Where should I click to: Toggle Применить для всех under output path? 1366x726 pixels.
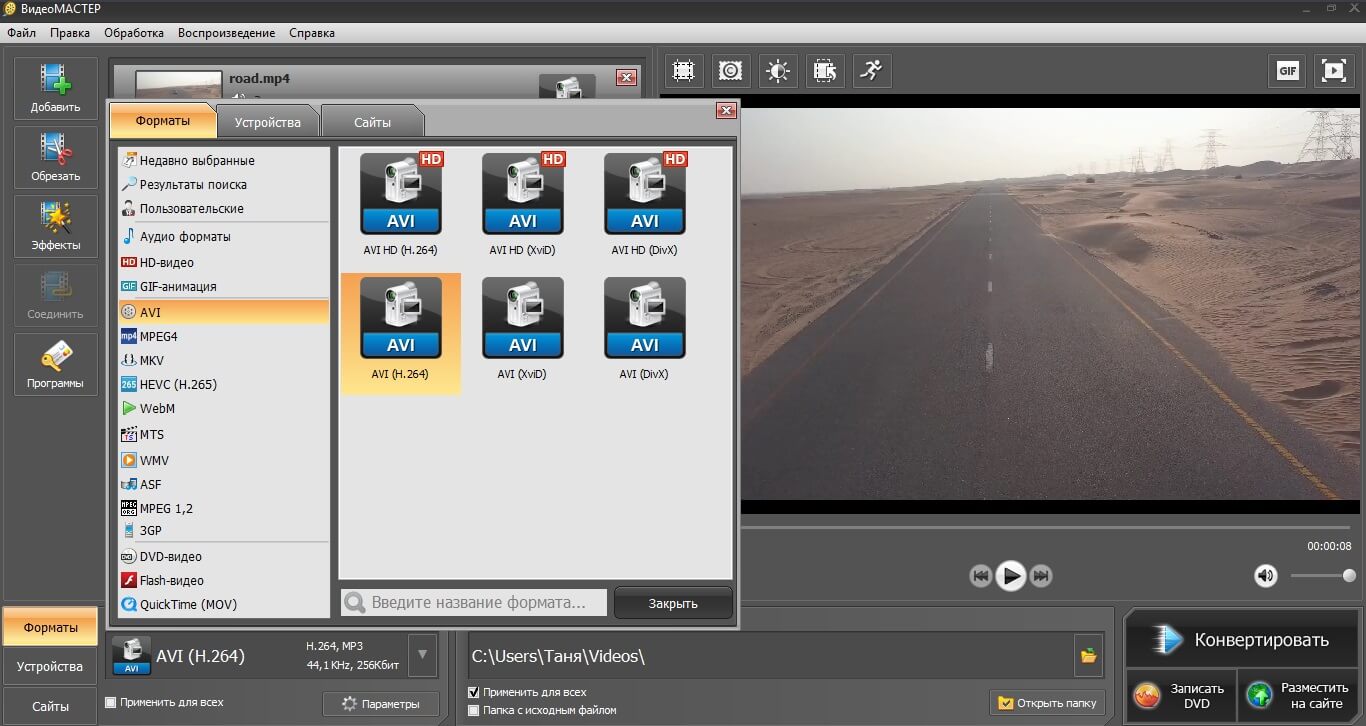click(474, 692)
